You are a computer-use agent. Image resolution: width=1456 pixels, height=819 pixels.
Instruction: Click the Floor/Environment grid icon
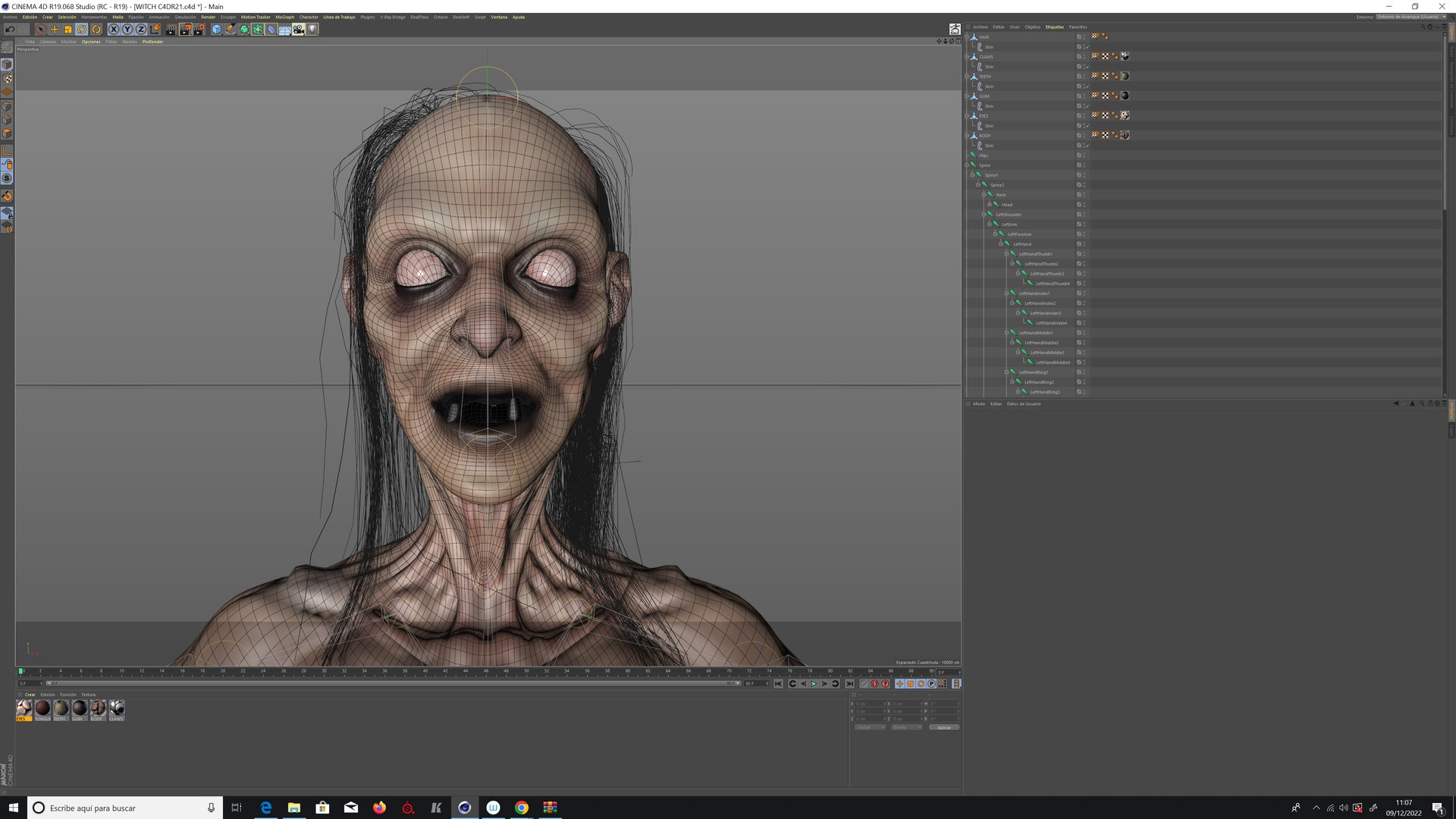[285, 30]
